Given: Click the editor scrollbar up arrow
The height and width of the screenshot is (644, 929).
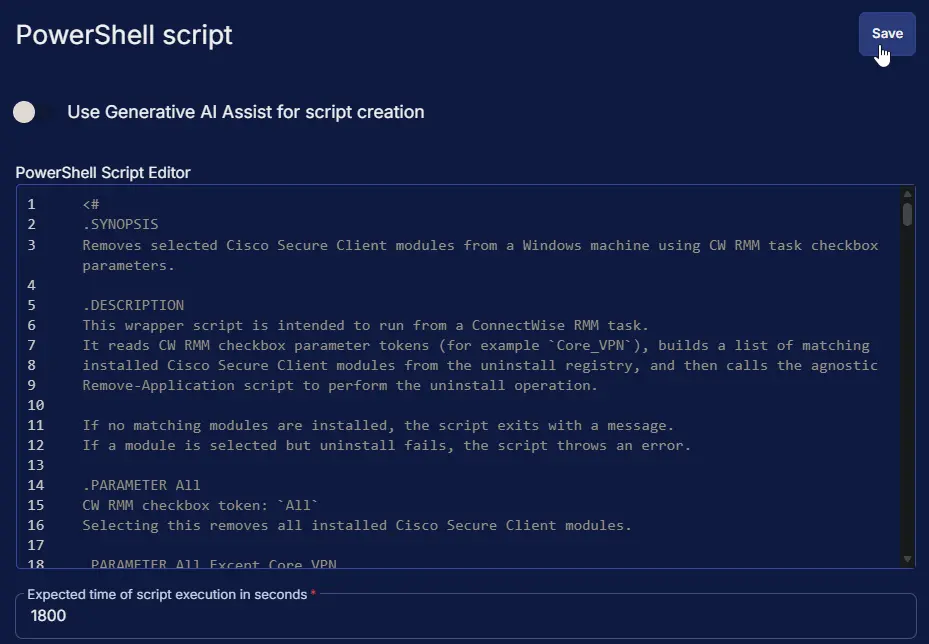Looking at the screenshot, I should 907,194.
